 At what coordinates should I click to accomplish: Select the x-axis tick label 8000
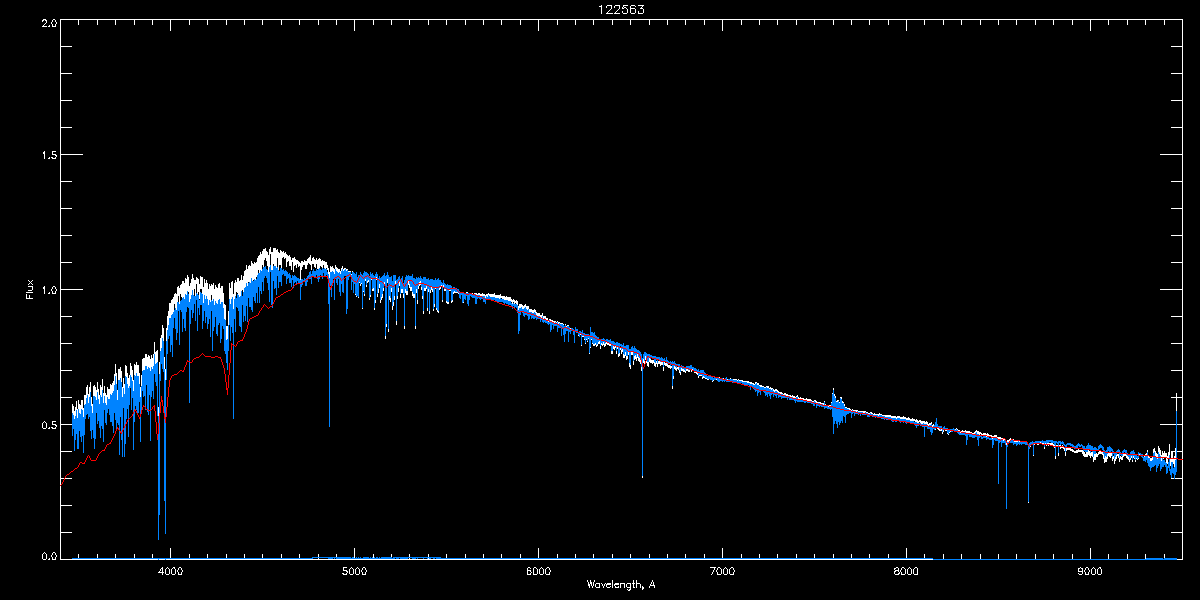(x=906, y=571)
